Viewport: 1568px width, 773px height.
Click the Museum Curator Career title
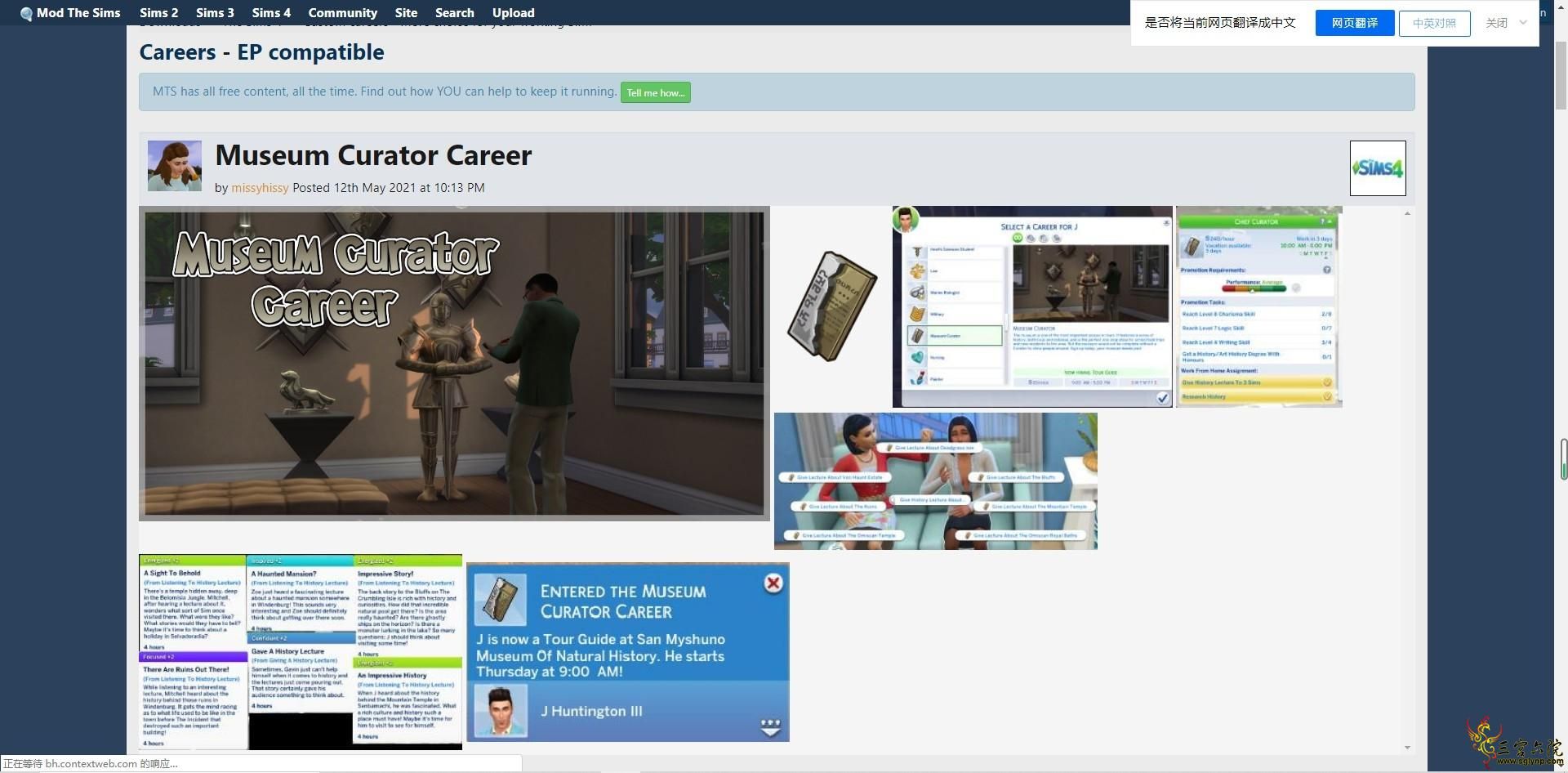tap(373, 155)
